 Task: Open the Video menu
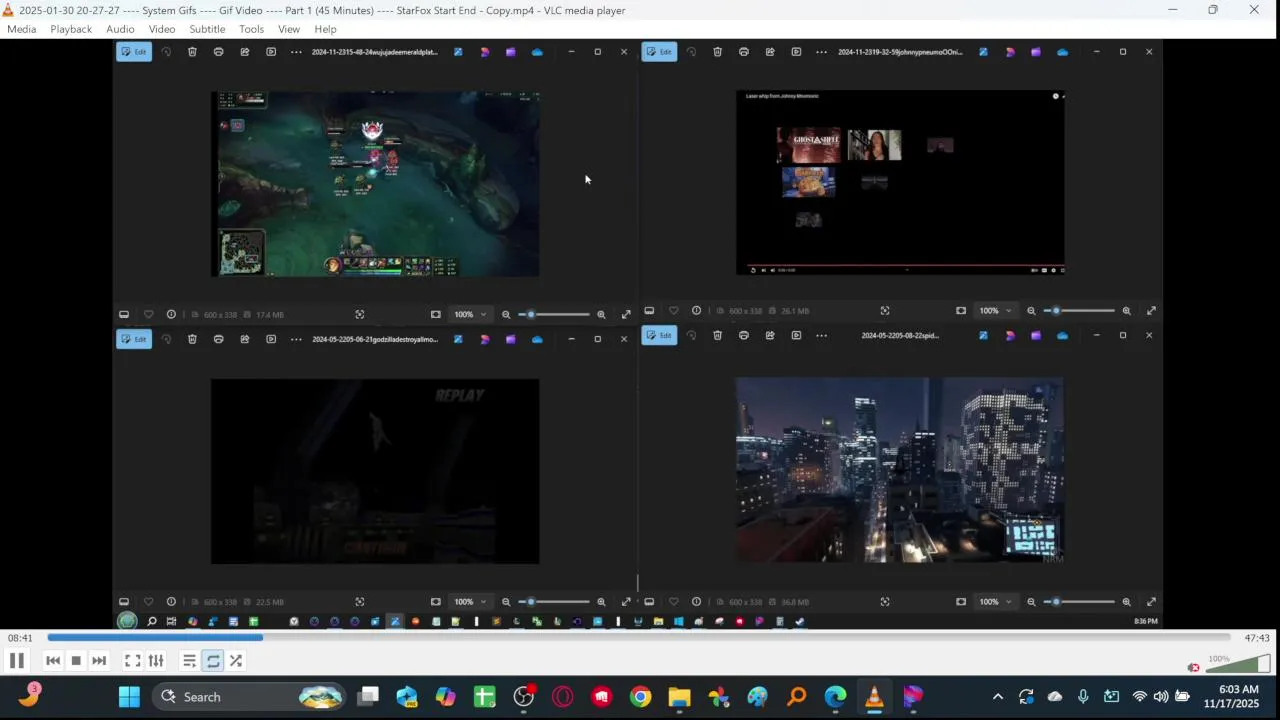point(162,29)
